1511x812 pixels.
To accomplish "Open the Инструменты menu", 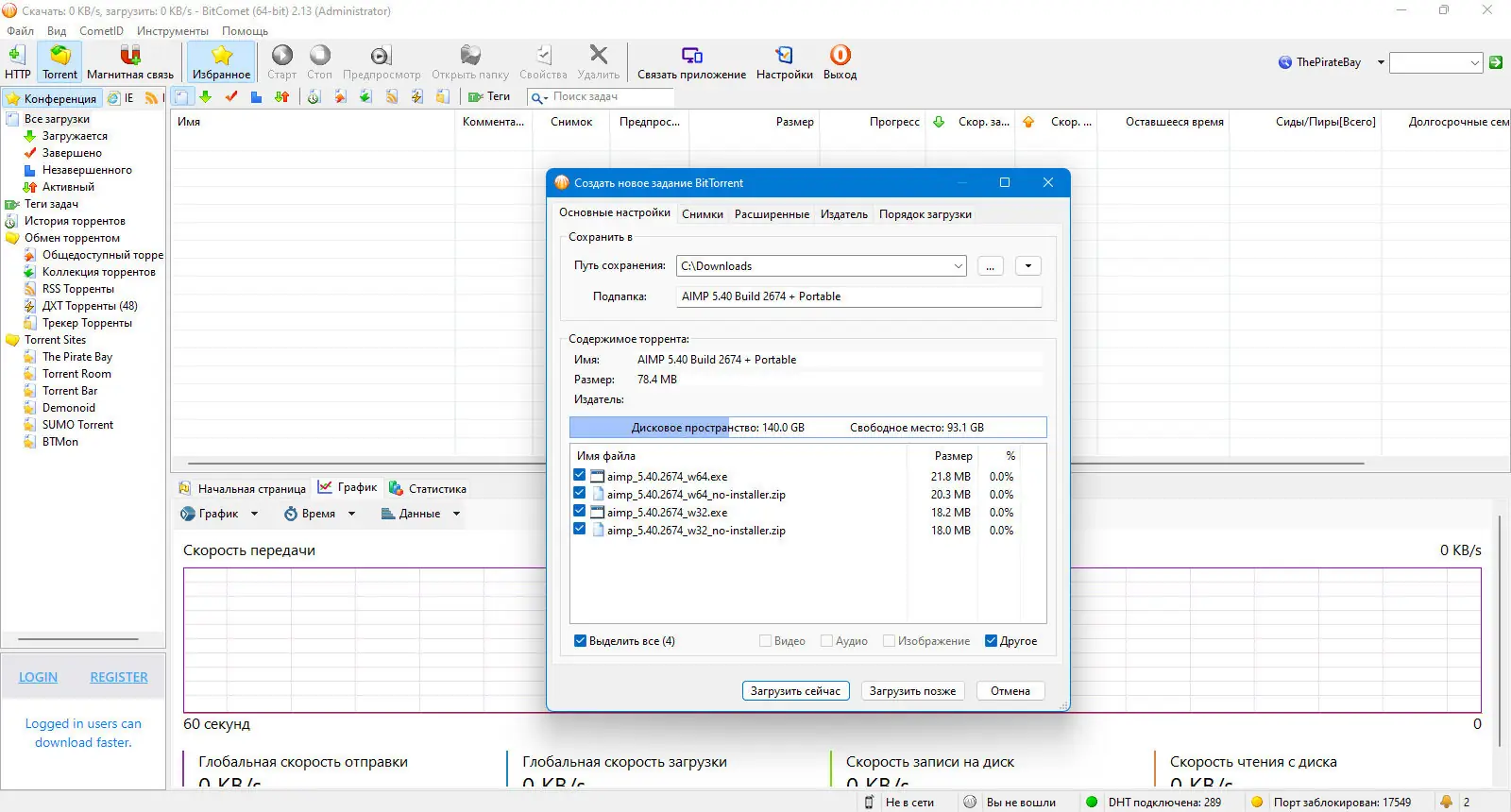I will pyautogui.click(x=172, y=30).
